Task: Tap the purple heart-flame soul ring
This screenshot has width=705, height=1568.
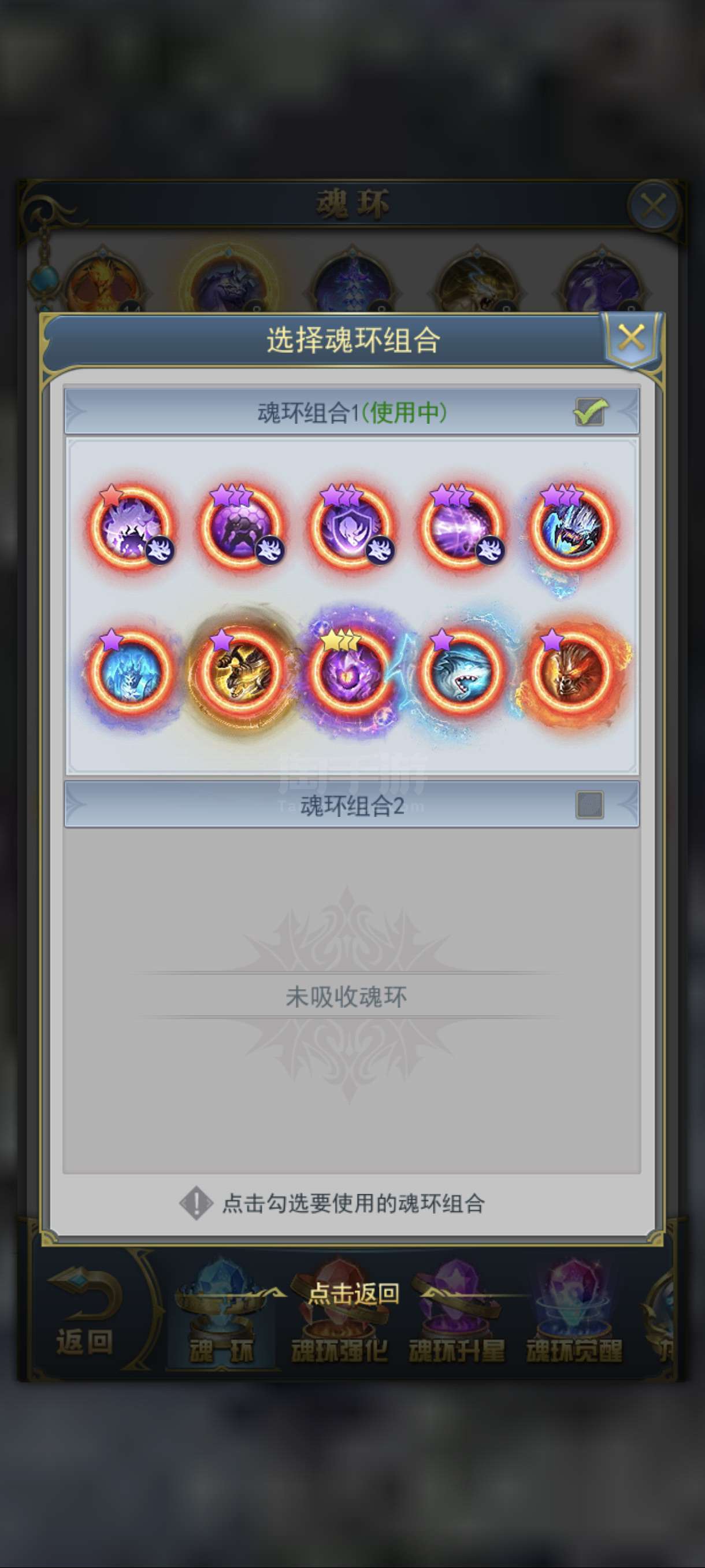Action: coord(350,670)
